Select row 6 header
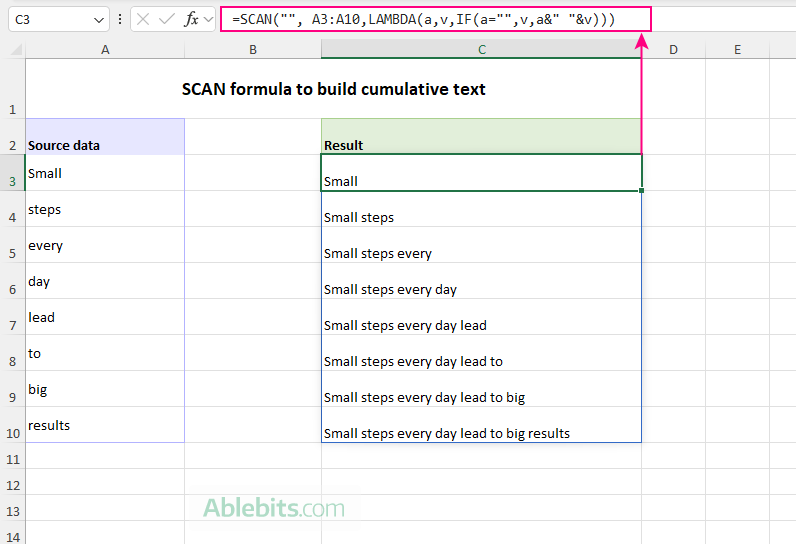Viewport: 796px width, 544px height. click(x=13, y=281)
